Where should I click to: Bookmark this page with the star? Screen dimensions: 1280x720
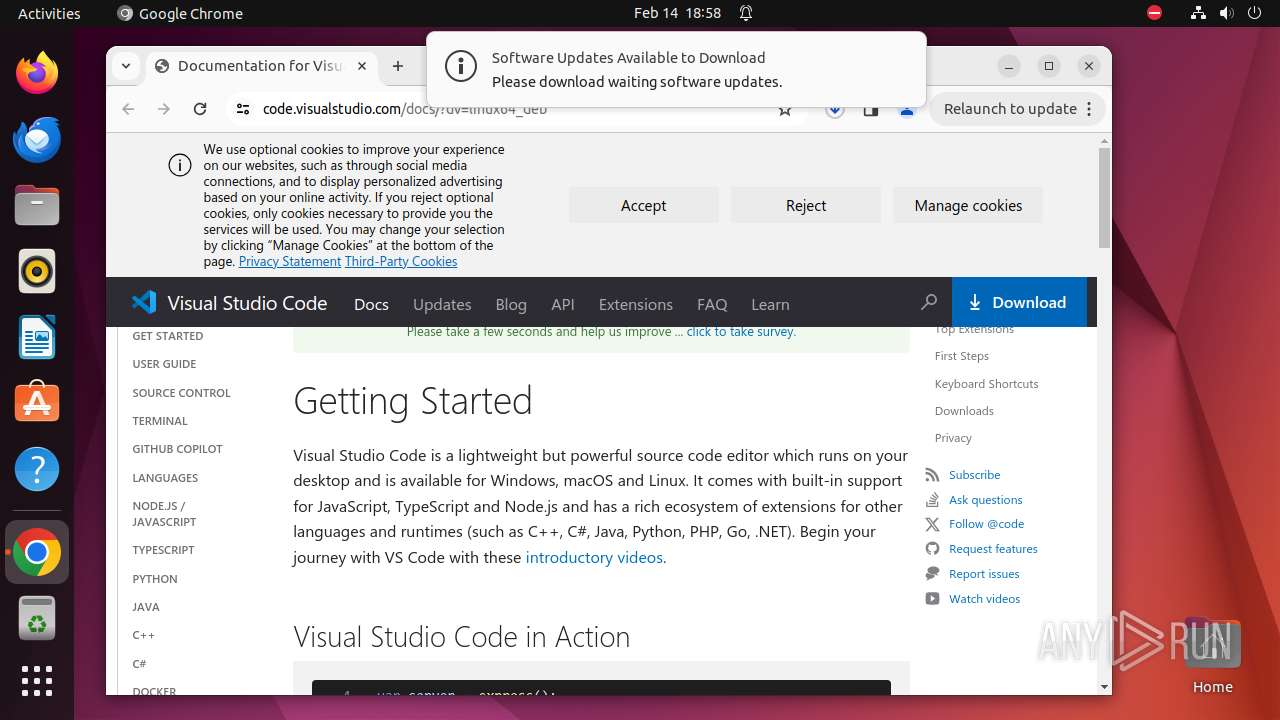point(785,110)
